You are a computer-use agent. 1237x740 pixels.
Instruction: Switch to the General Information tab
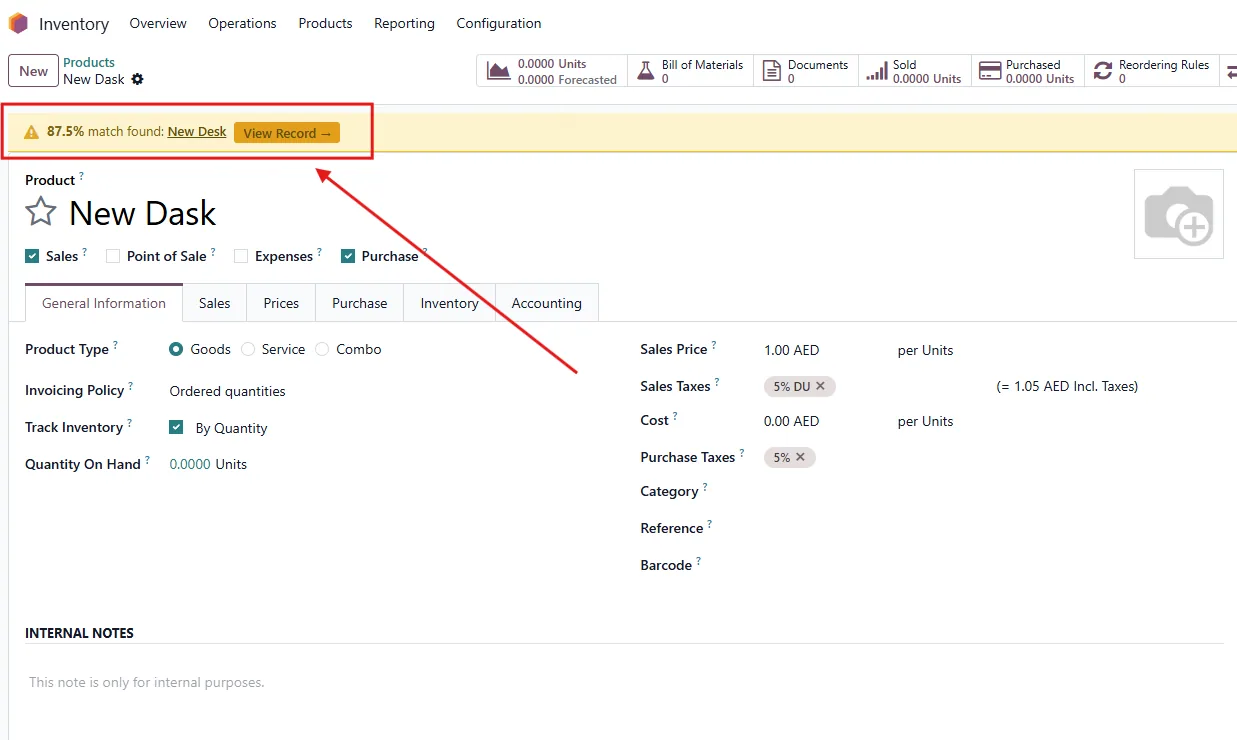click(104, 303)
